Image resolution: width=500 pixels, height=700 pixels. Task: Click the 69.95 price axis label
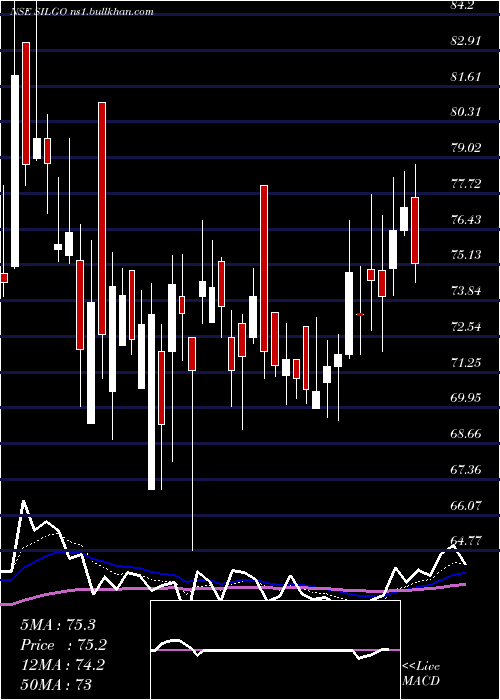click(x=467, y=398)
